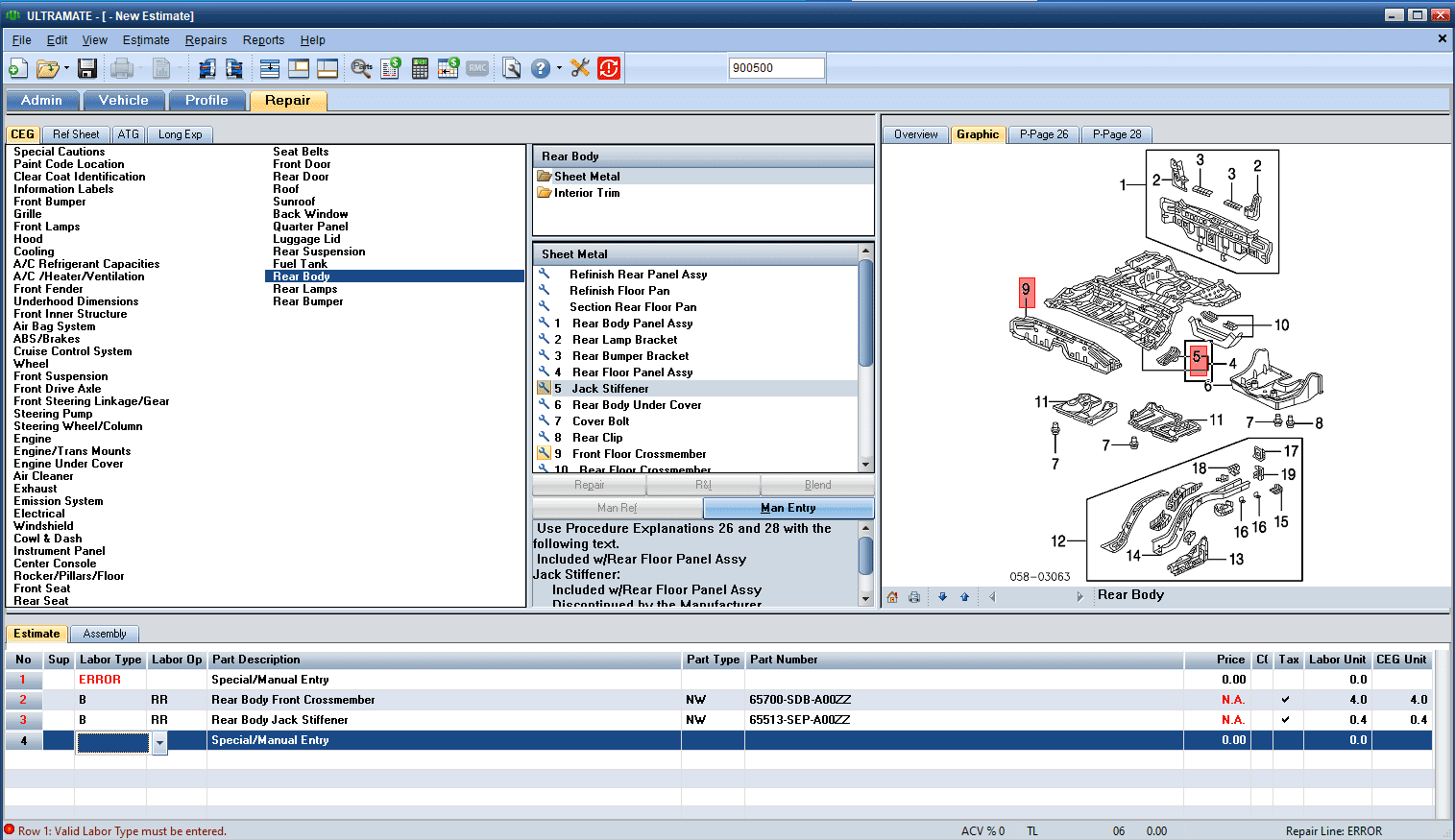Screen dimensions: 1455x840
Task: Click the home icon below the Rear Body diagram
Action: coord(891,597)
